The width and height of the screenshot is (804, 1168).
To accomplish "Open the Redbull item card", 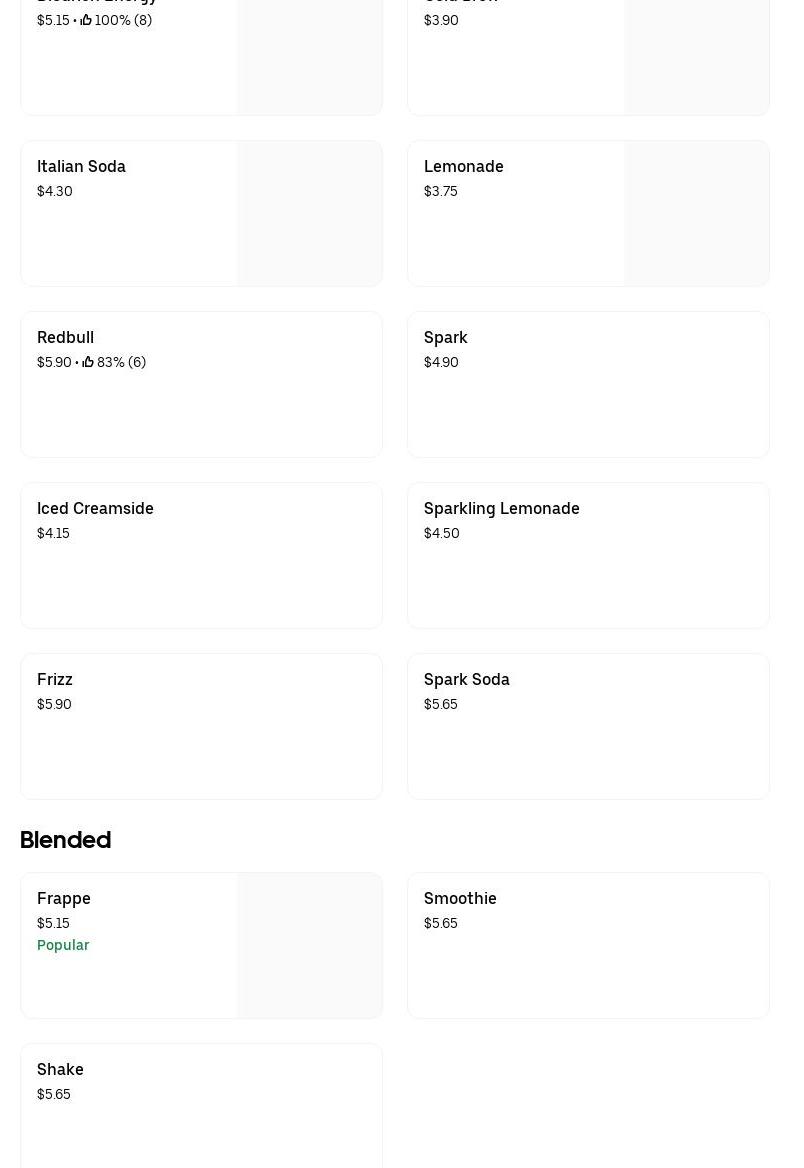I will coord(201,385).
